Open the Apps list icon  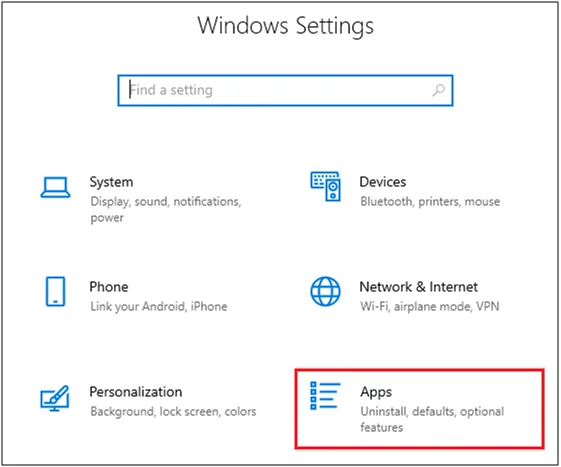tap(325, 396)
